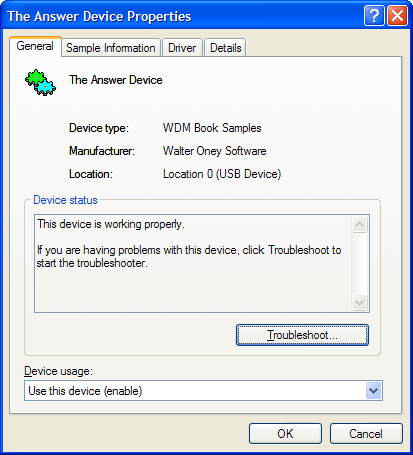Click 'The Answer Device' name label

coord(116,80)
